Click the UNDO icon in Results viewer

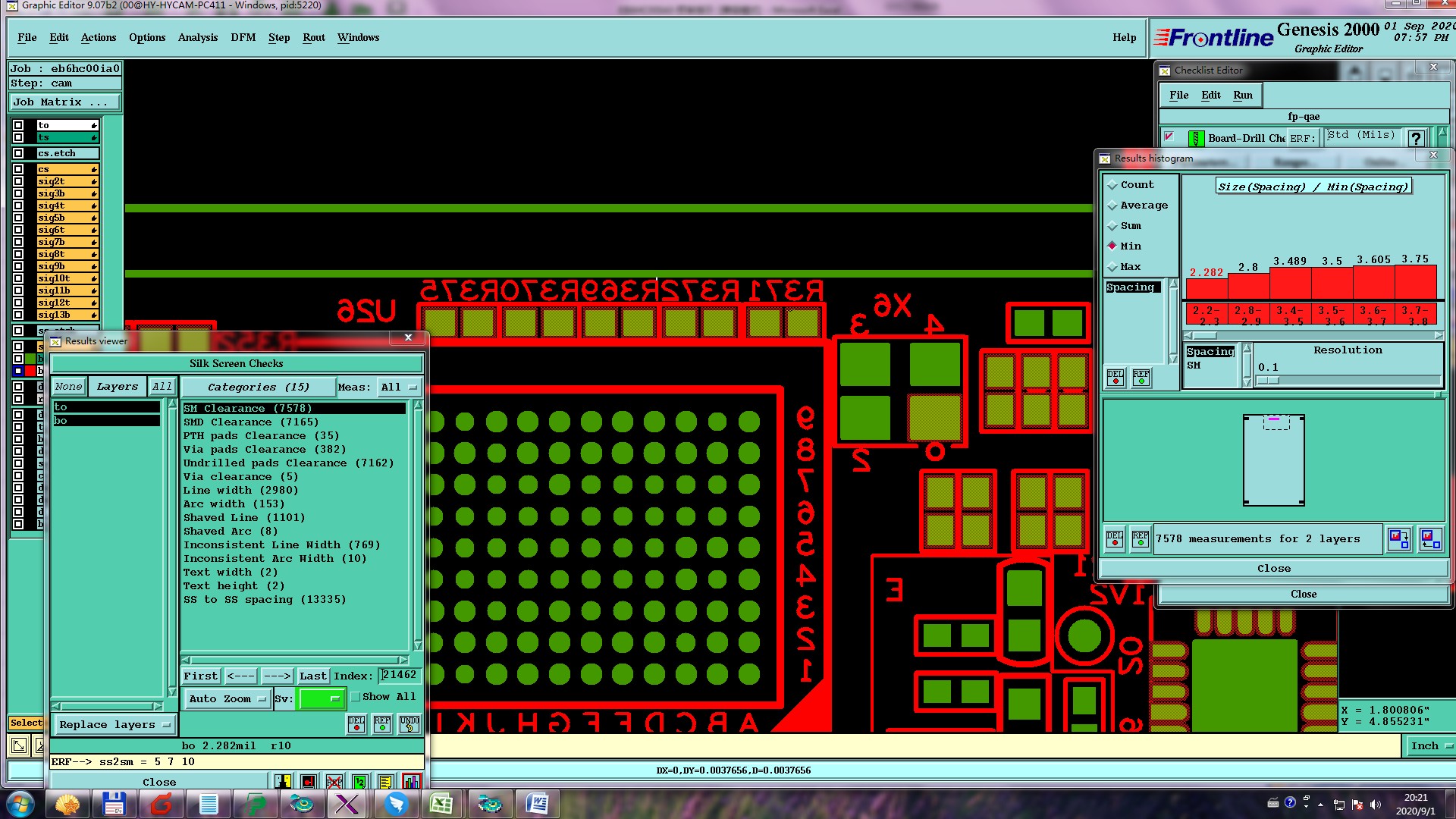tap(409, 723)
